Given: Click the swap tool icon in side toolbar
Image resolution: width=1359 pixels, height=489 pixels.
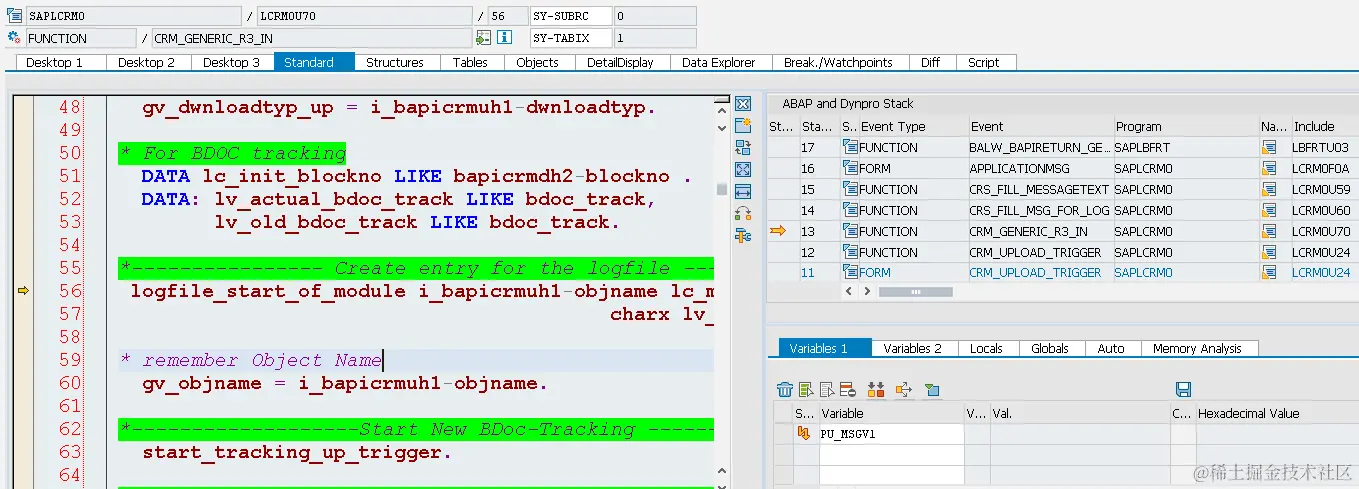Looking at the screenshot, I should point(743,148).
